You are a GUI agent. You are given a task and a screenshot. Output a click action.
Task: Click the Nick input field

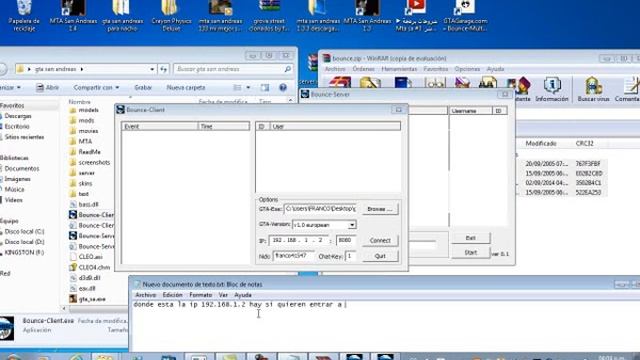click(x=293, y=256)
